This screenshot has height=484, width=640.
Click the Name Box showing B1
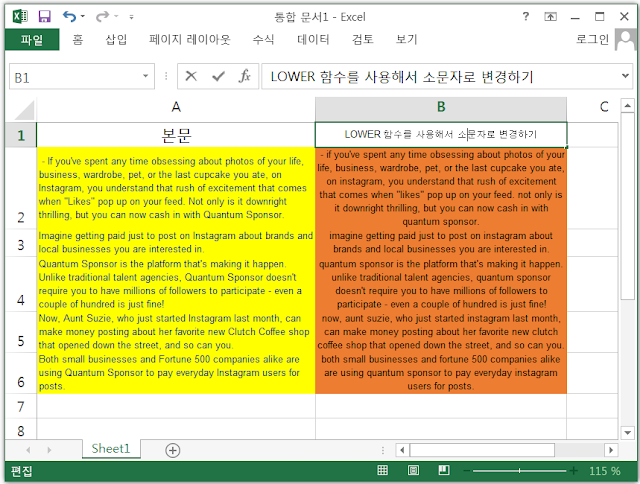click(x=76, y=77)
